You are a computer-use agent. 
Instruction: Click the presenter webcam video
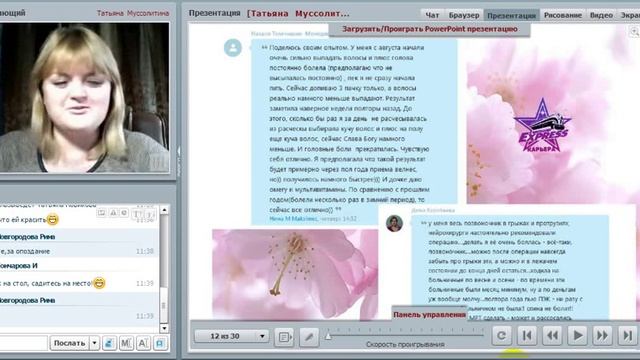pos(84,97)
